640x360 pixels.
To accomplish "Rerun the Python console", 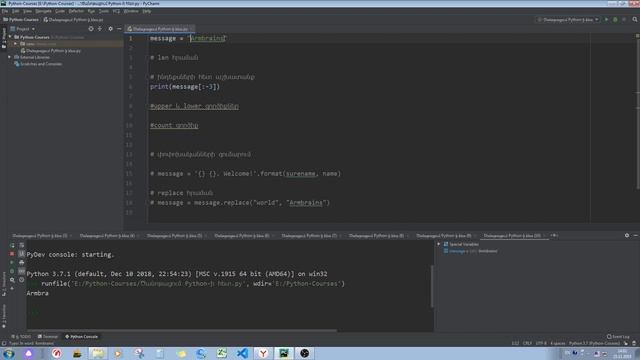I will (12, 245).
